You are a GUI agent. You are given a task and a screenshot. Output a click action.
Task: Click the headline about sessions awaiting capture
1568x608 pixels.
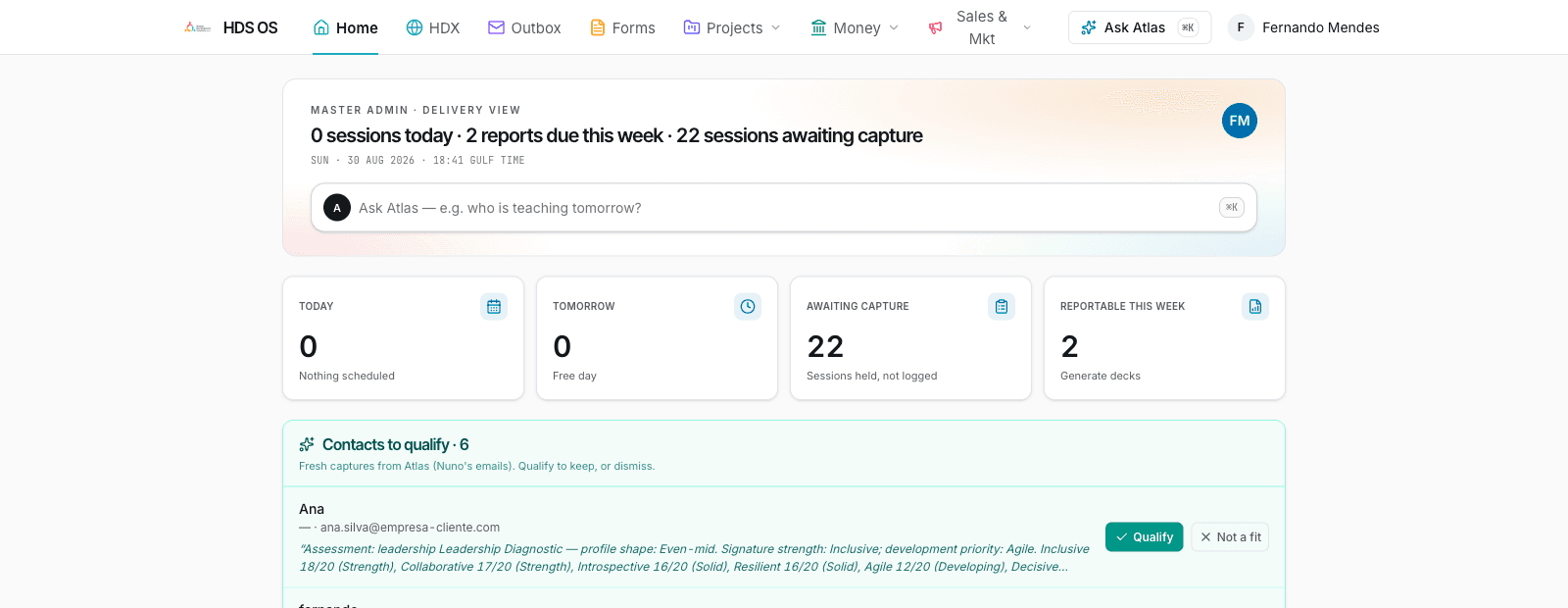click(x=616, y=135)
